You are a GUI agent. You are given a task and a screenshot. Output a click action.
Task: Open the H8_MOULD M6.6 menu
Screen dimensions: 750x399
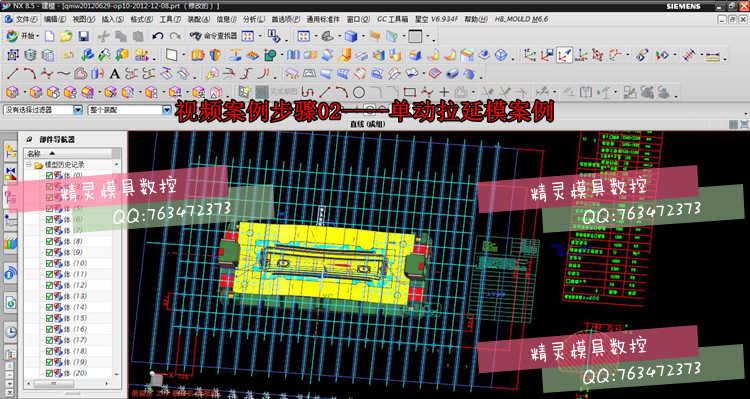point(521,20)
